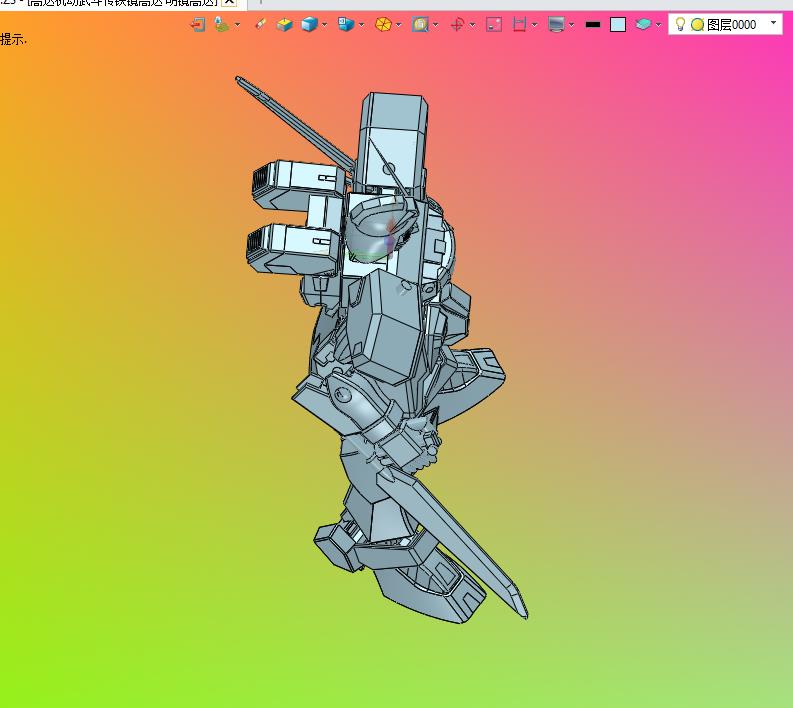Click the layered blue cube view icon

[x=346, y=24]
